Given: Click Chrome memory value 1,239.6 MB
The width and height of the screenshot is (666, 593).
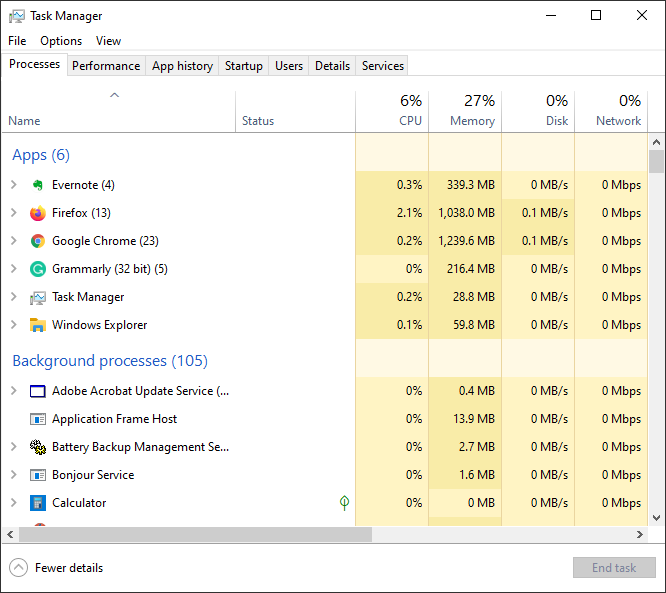Looking at the screenshot, I should point(466,241).
